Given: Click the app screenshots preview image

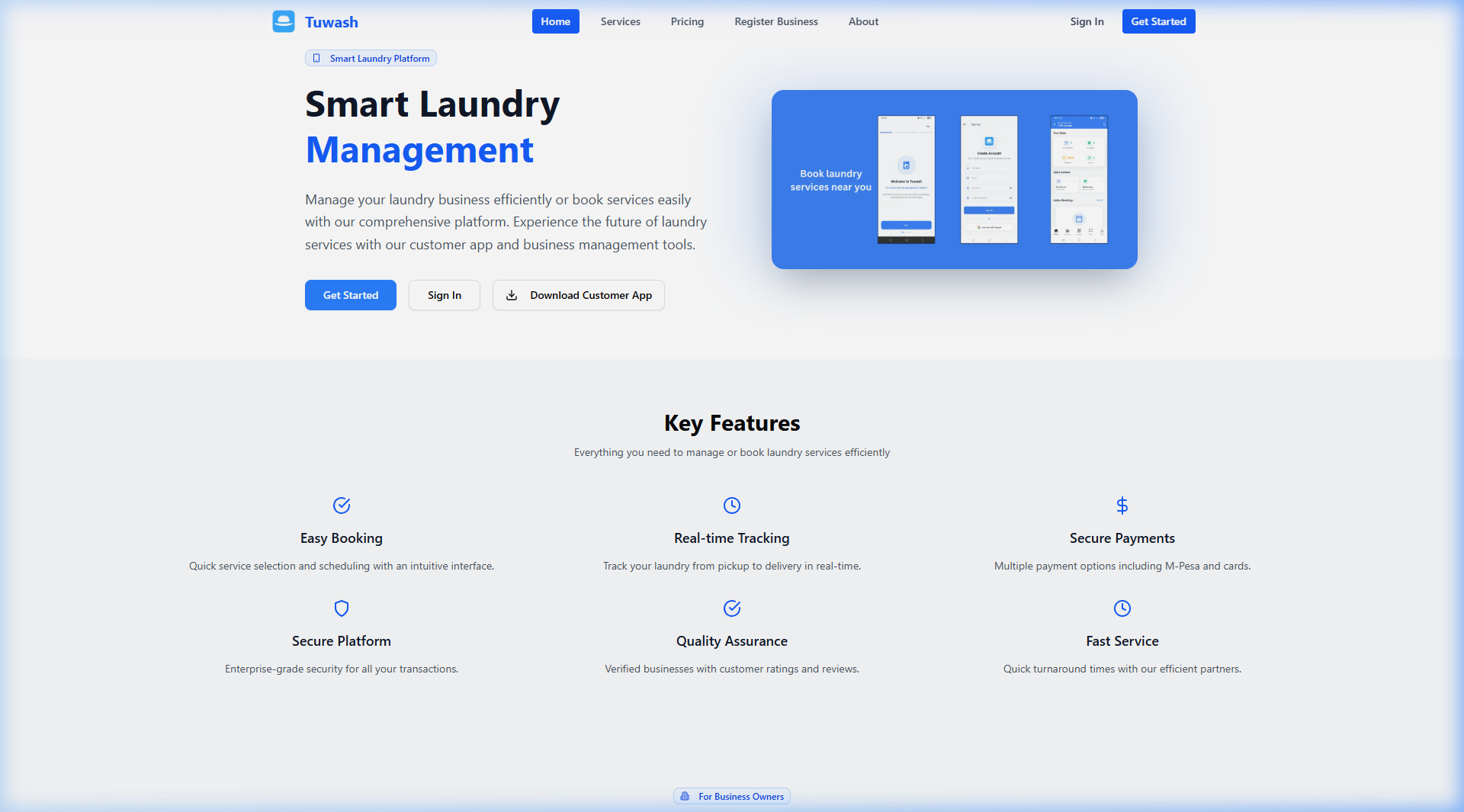Looking at the screenshot, I should pyautogui.click(x=954, y=179).
